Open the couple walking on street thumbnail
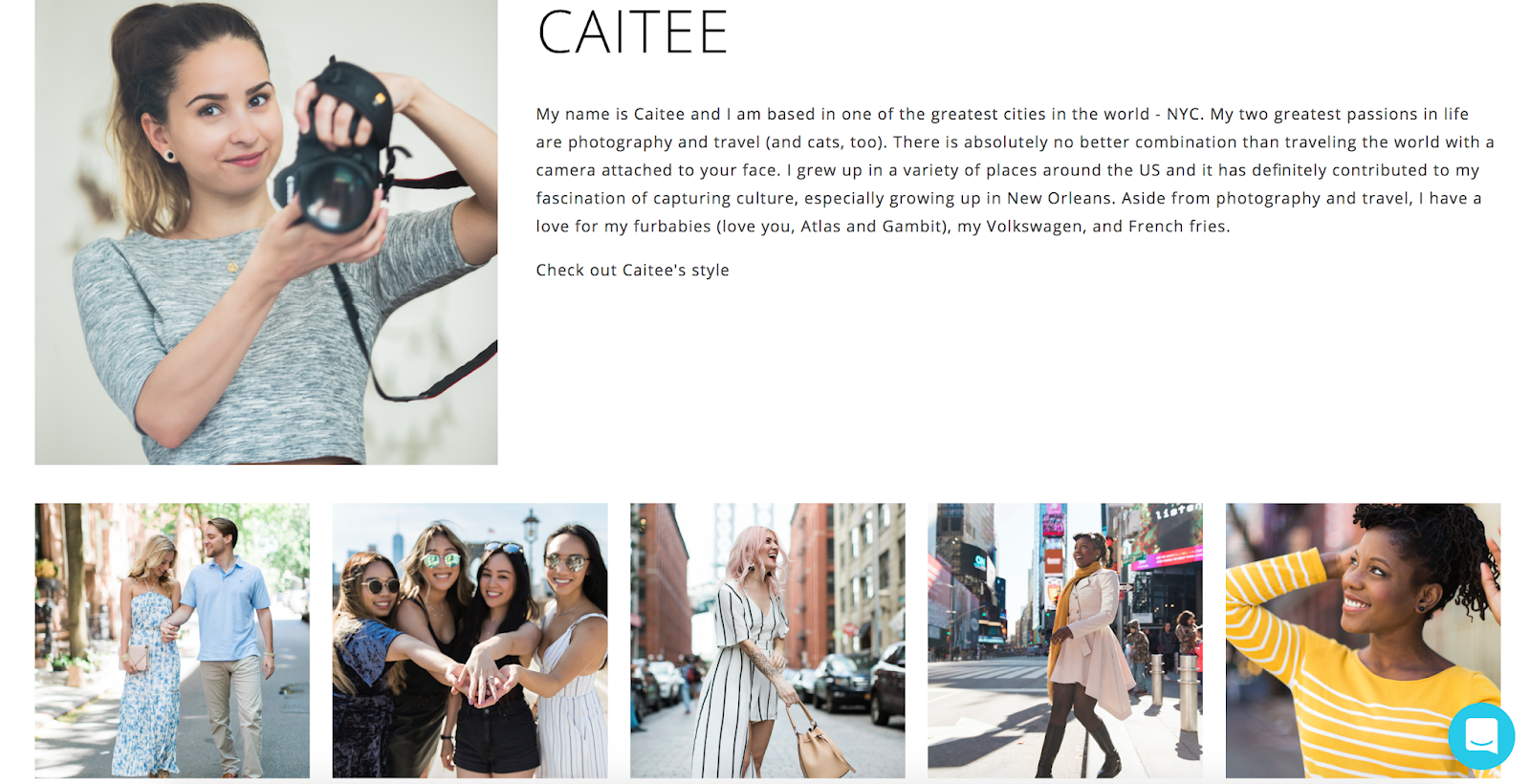 (x=172, y=641)
